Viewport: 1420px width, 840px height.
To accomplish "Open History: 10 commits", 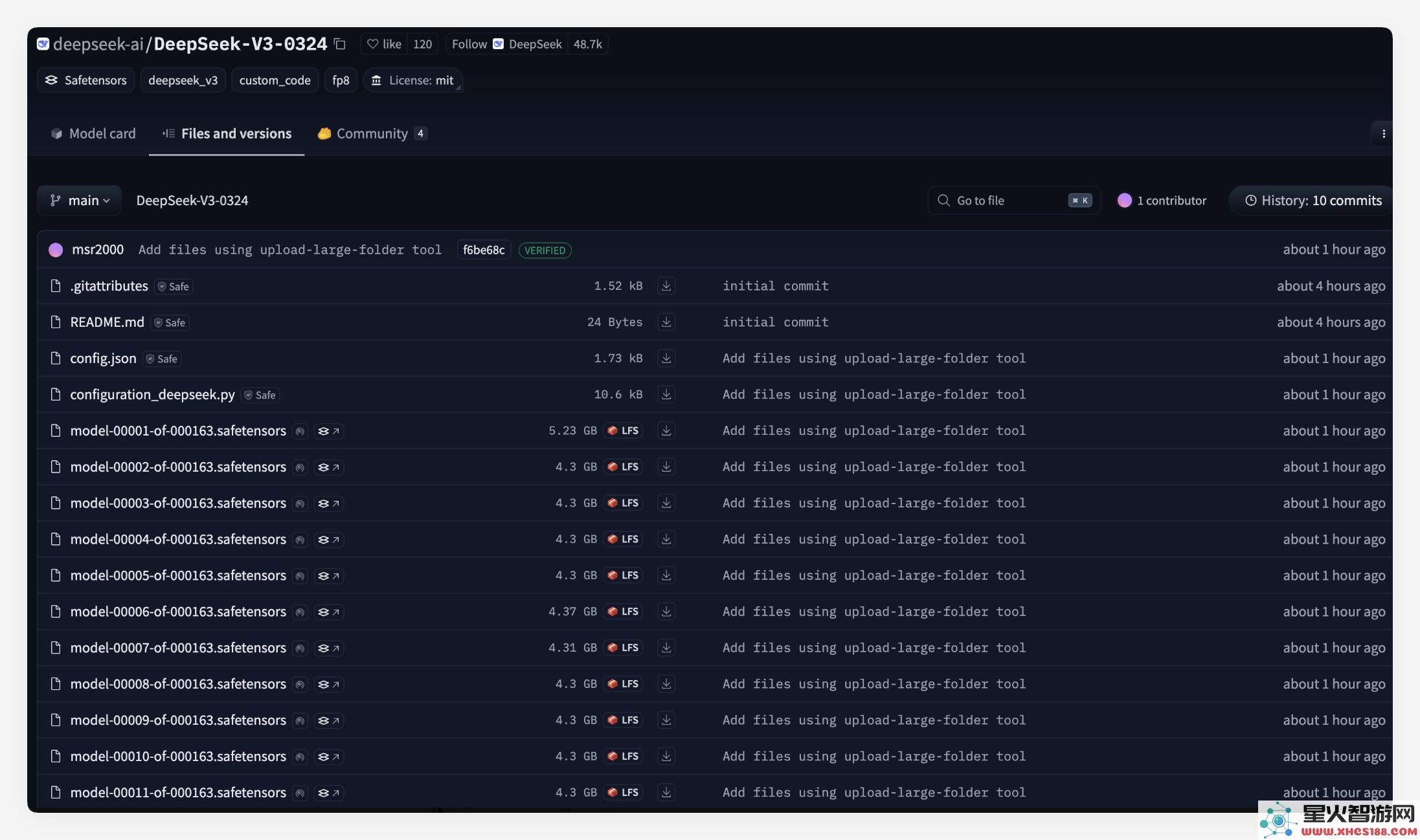I will click(x=1313, y=201).
